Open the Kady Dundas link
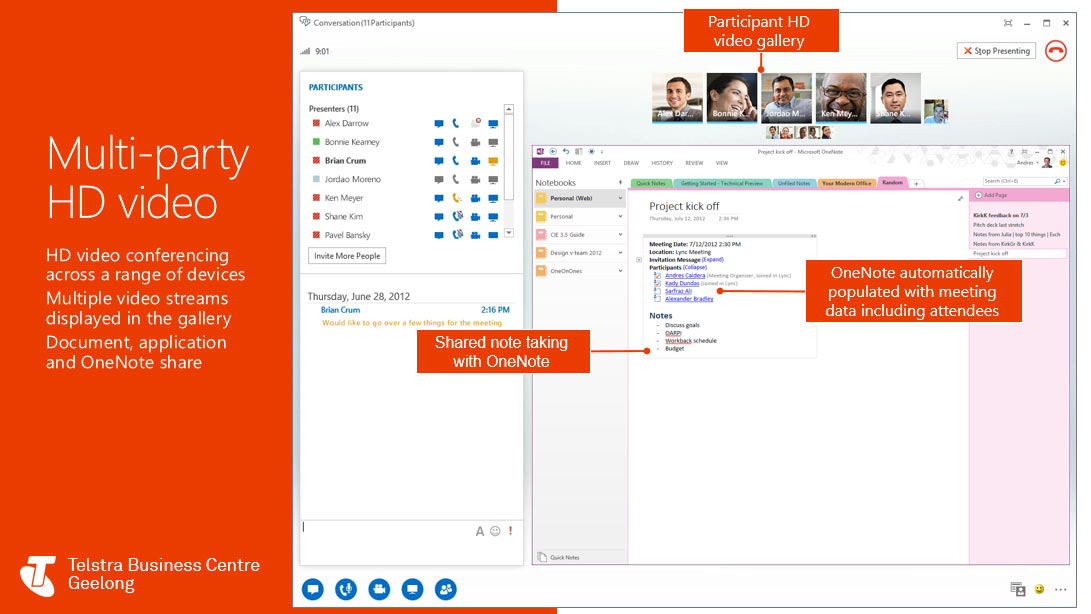 pyautogui.click(x=682, y=283)
